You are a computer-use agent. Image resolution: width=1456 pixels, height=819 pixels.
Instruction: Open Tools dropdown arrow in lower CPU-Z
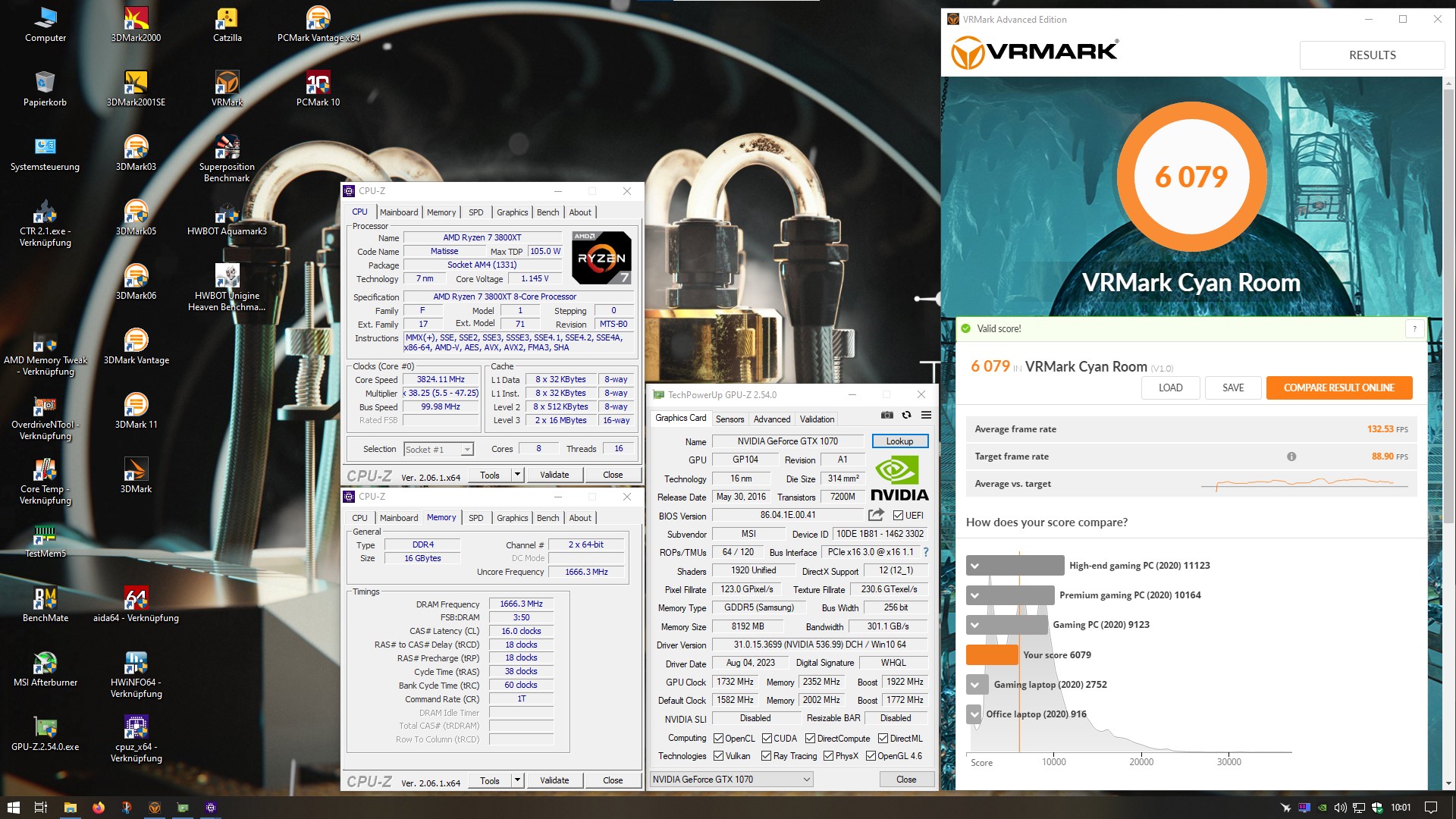point(517,780)
